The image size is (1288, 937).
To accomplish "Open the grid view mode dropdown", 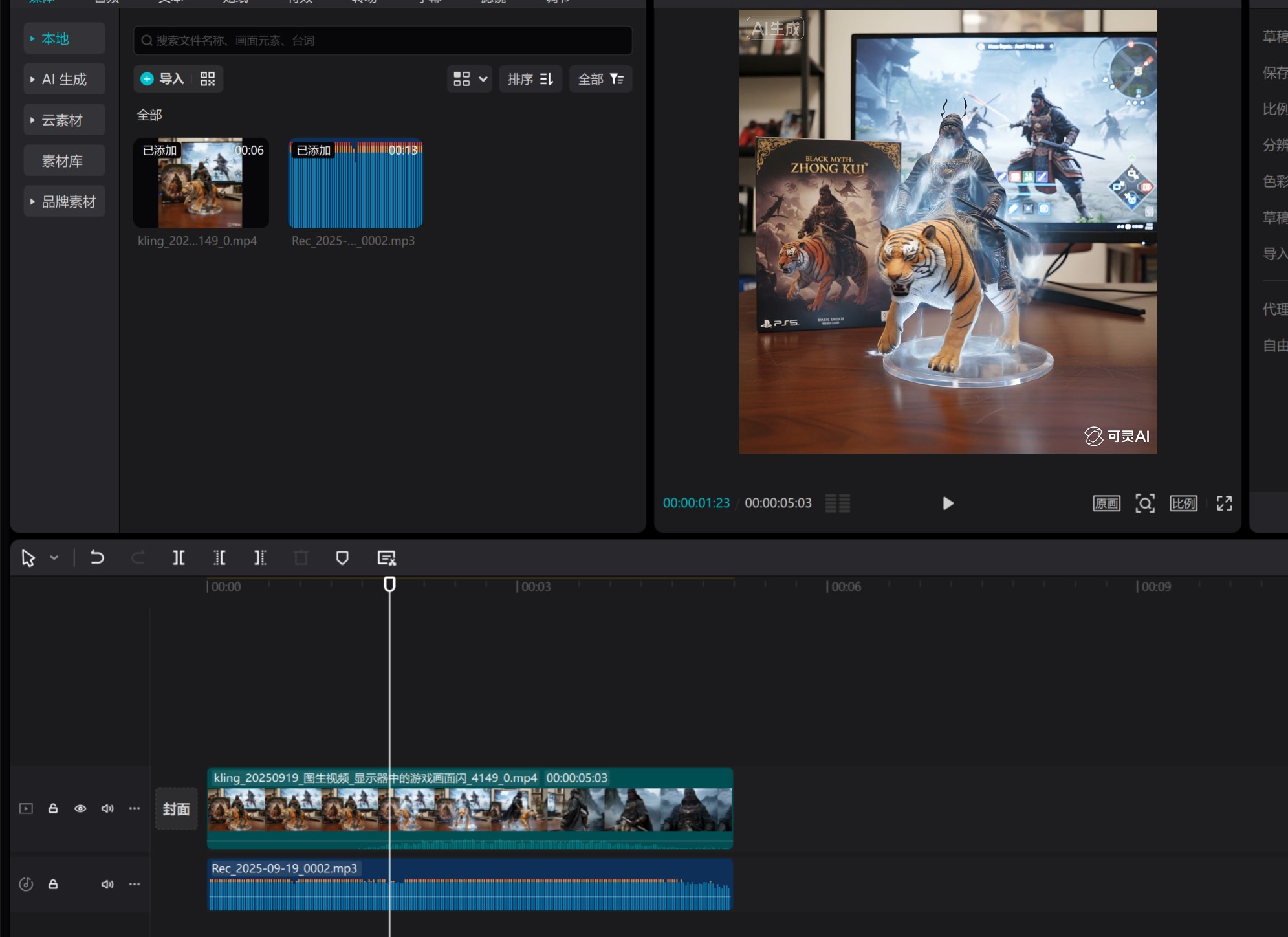I will (470, 79).
